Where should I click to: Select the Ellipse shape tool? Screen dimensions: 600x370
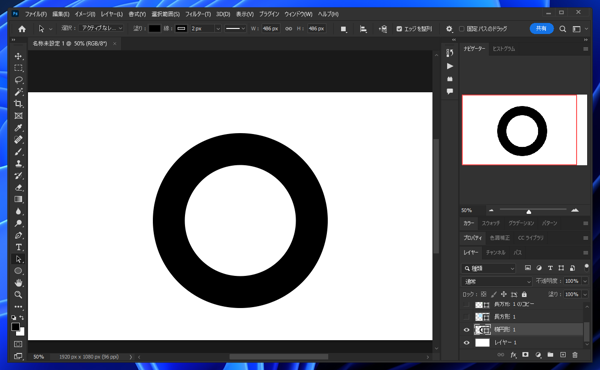tap(18, 271)
